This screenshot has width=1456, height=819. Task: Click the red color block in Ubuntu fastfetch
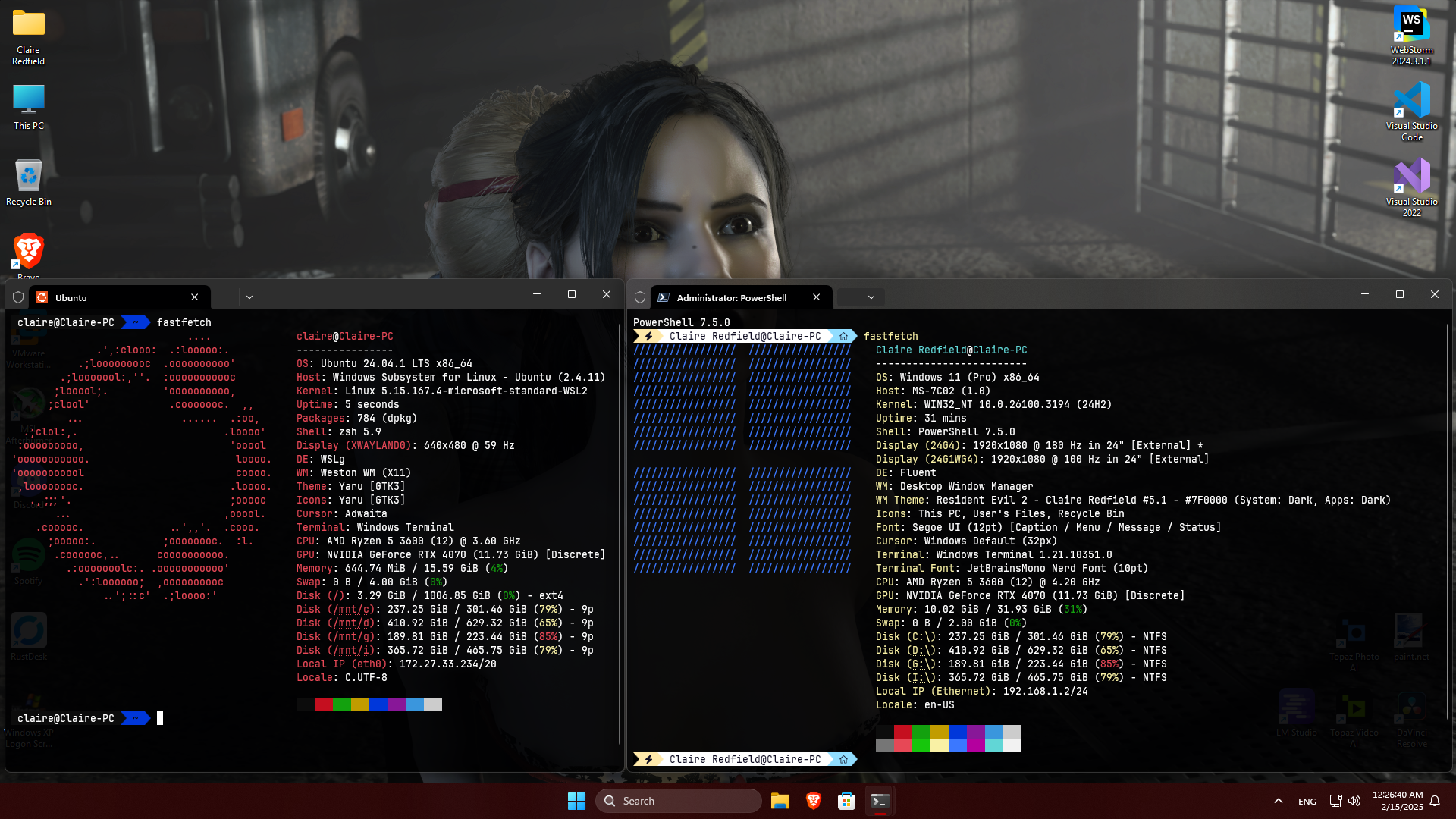click(x=323, y=704)
